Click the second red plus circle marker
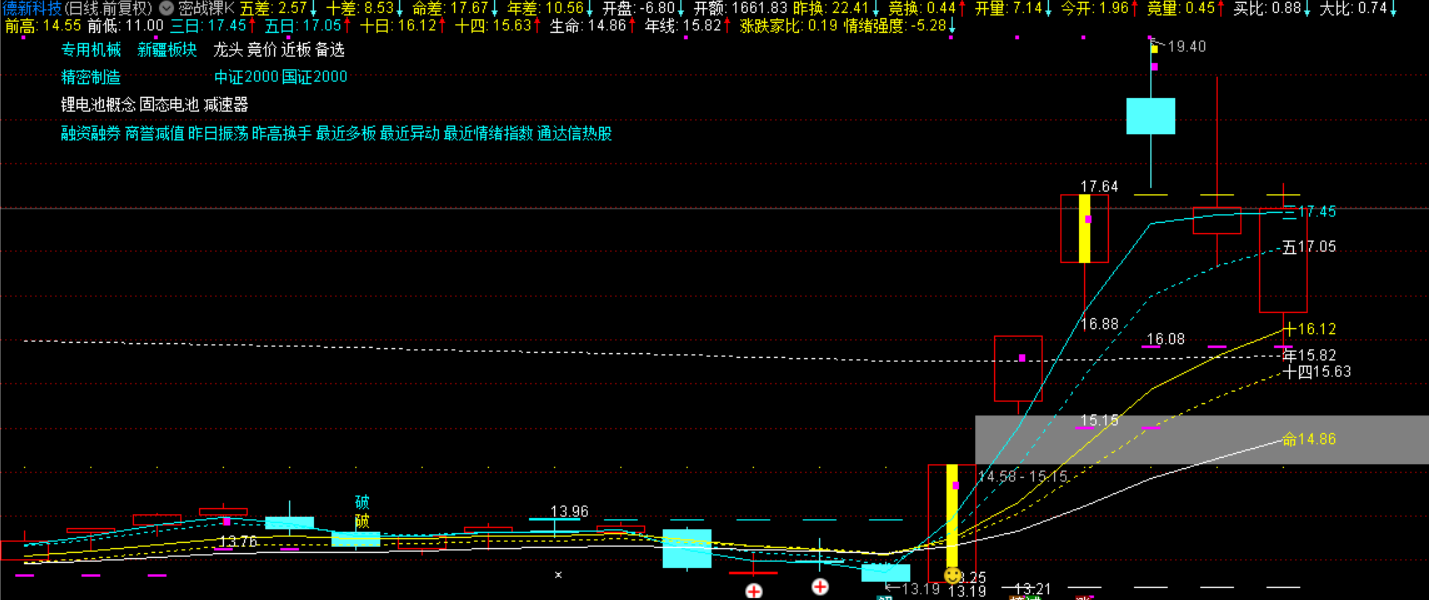1429x600 pixels. click(x=820, y=587)
